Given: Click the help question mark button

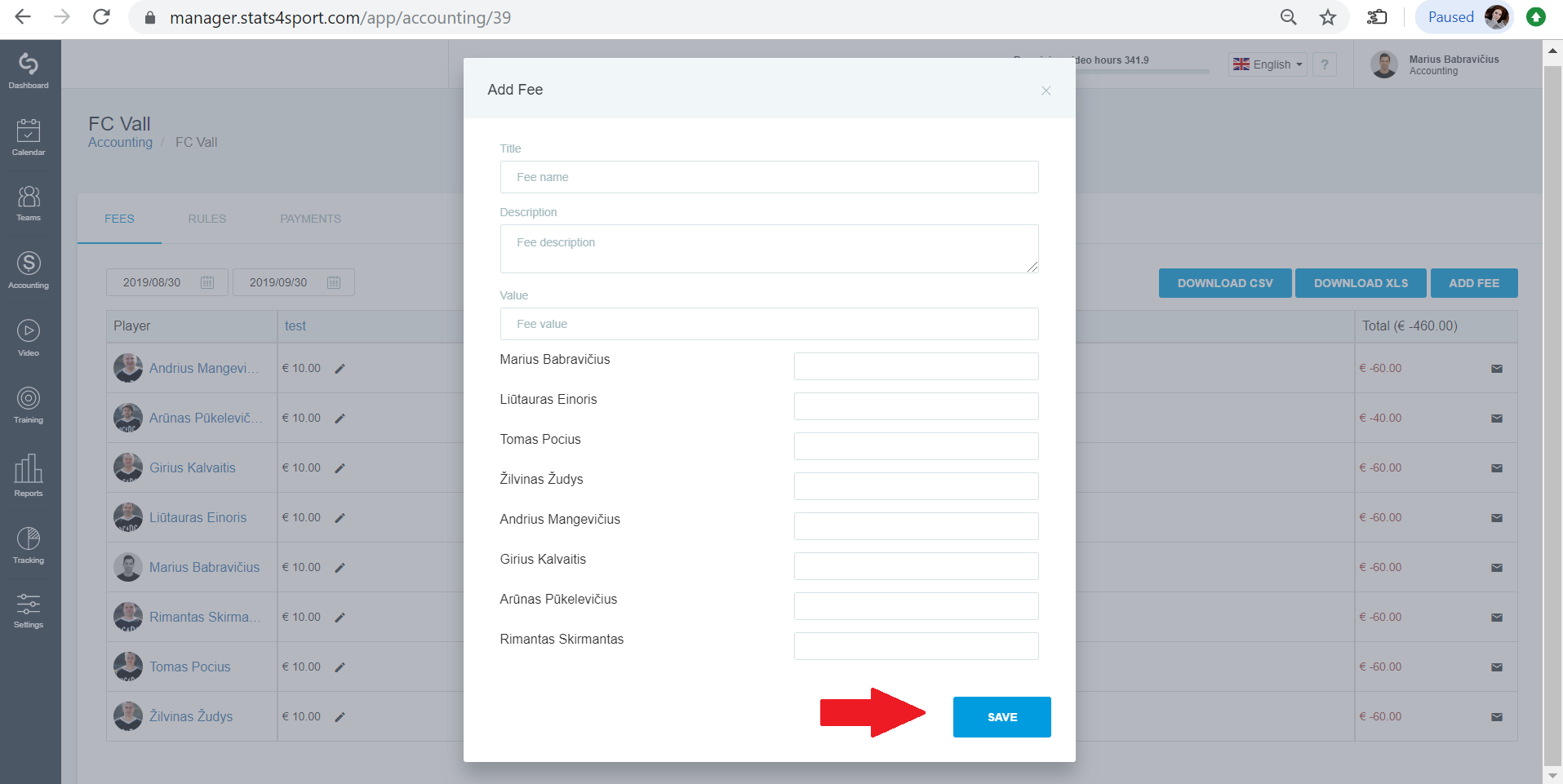Looking at the screenshot, I should 1324,64.
